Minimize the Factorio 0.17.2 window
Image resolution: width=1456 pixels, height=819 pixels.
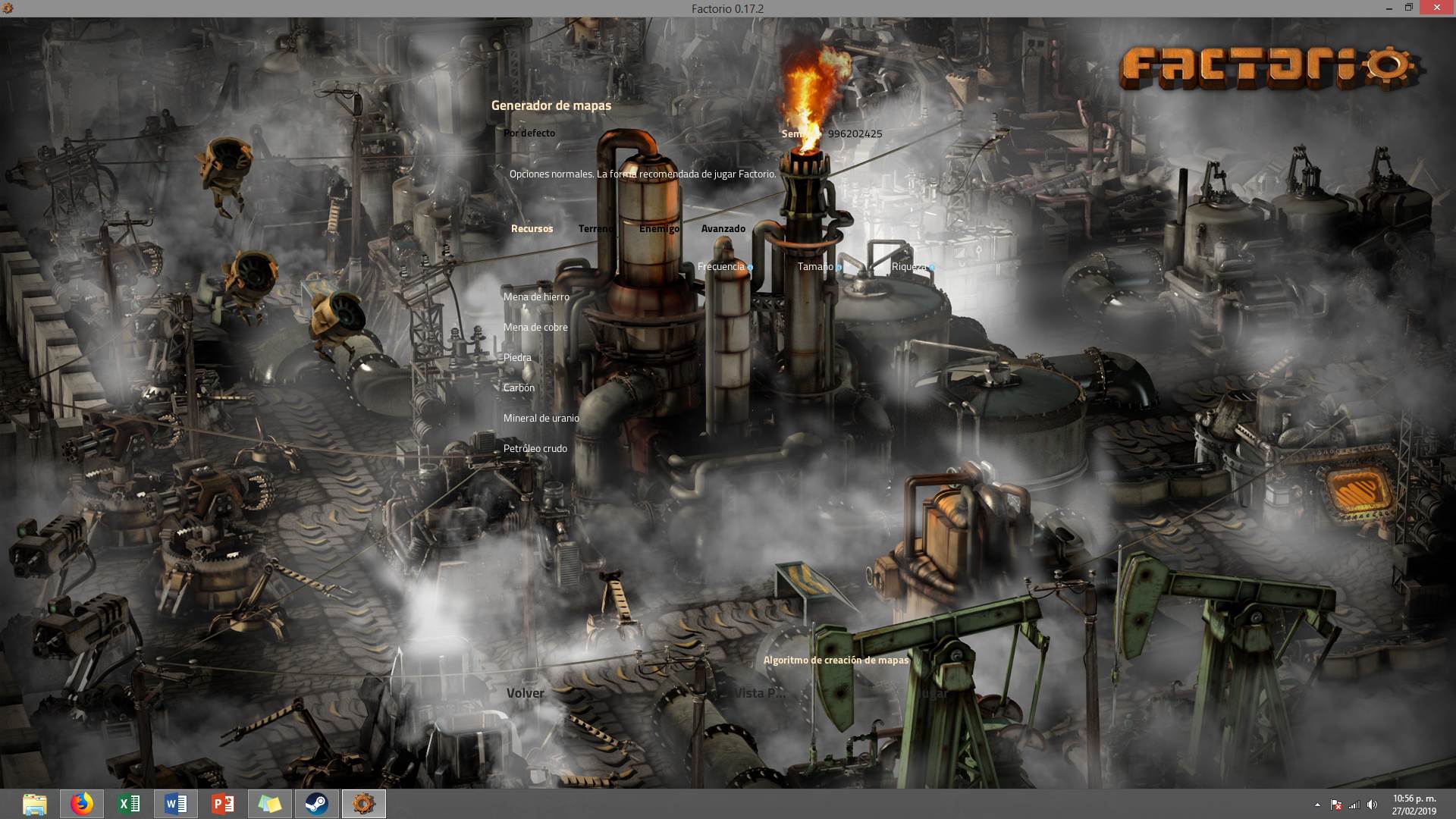click(1389, 8)
